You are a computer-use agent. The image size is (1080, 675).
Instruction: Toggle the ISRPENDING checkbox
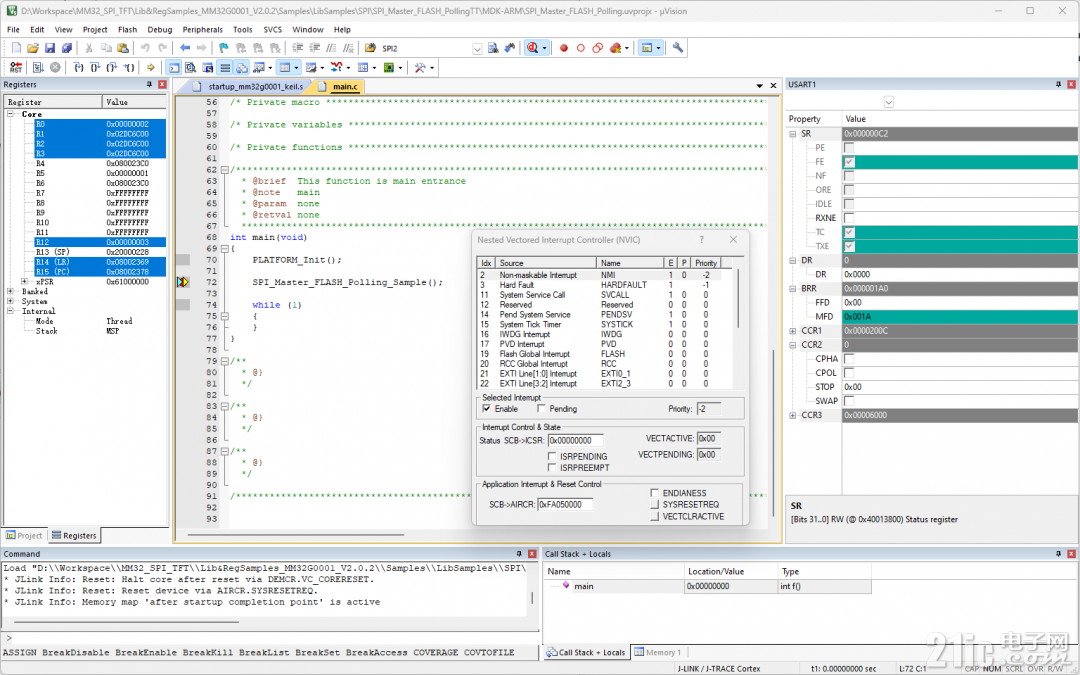pos(552,456)
